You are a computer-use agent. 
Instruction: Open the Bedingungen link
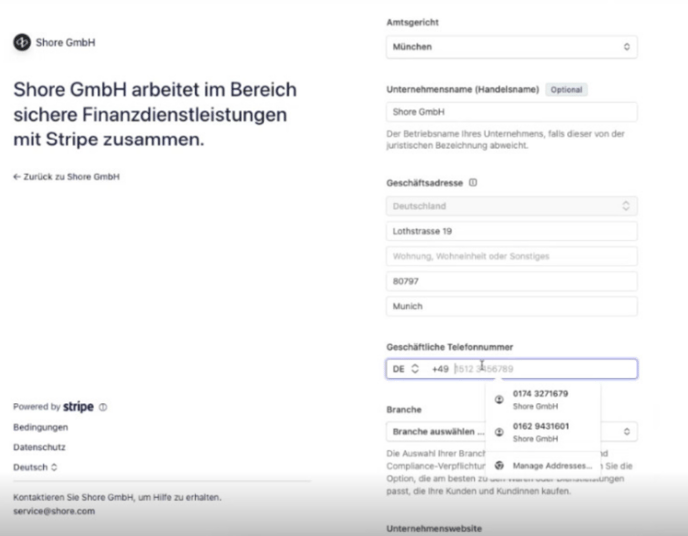[x=36, y=427]
